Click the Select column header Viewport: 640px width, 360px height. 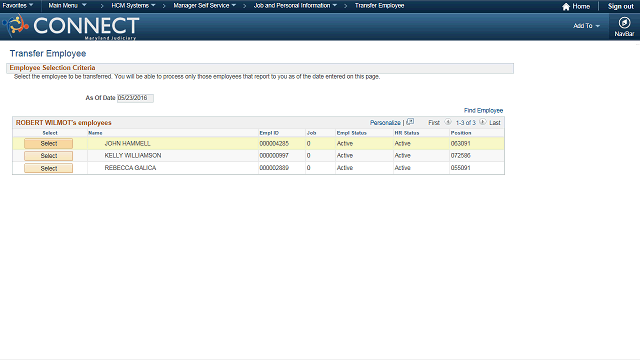pyautogui.click(x=50, y=133)
